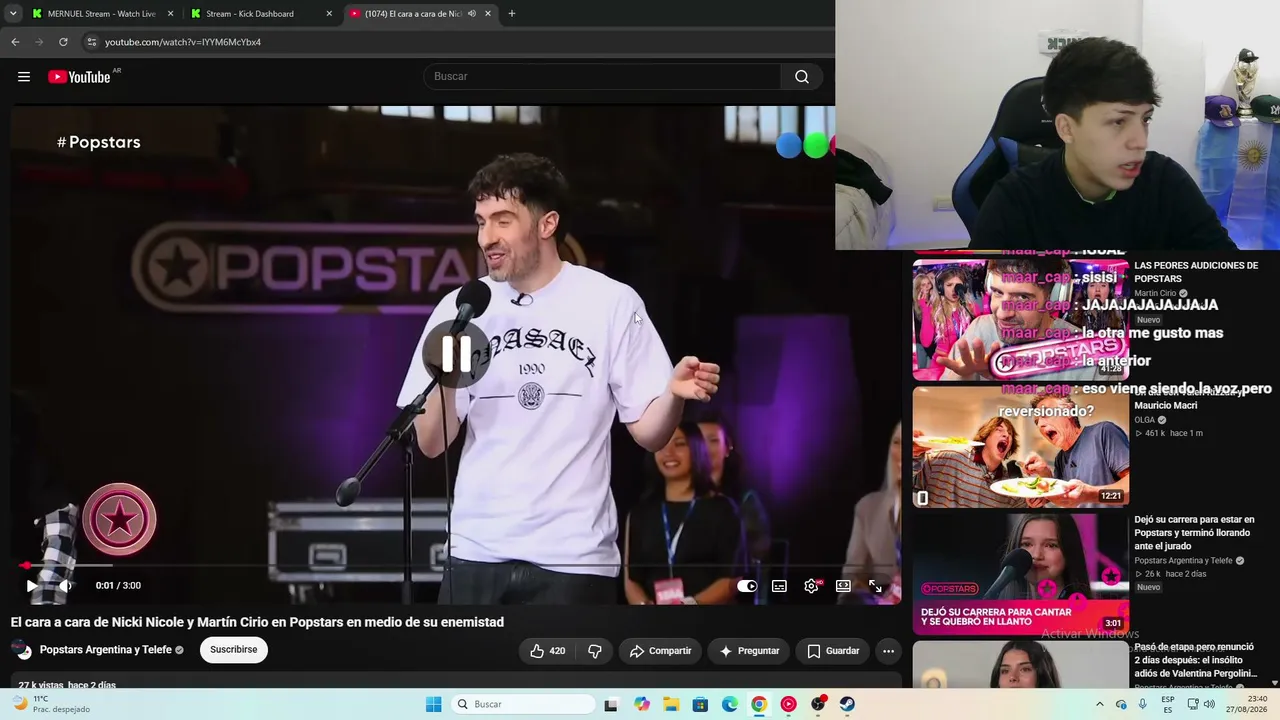Subscribe using the Suscribirse button

tap(233, 650)
